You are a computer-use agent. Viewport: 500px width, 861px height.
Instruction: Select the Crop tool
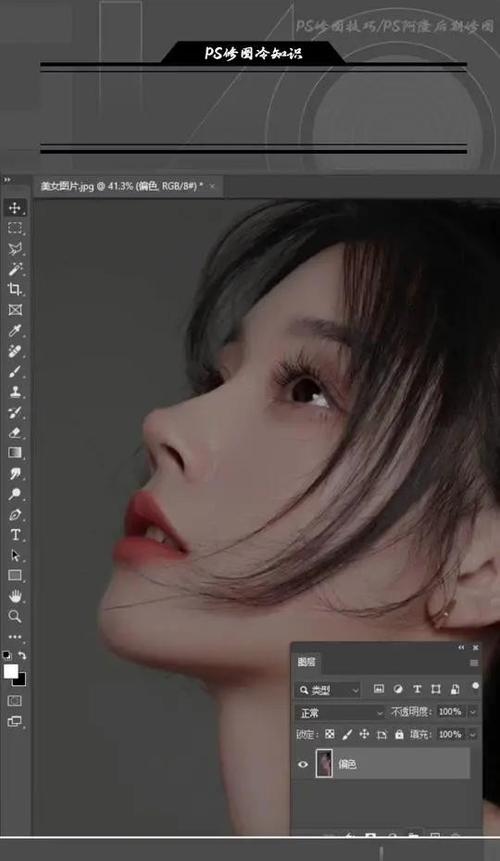pyautogui.click(x=15, y=289)
